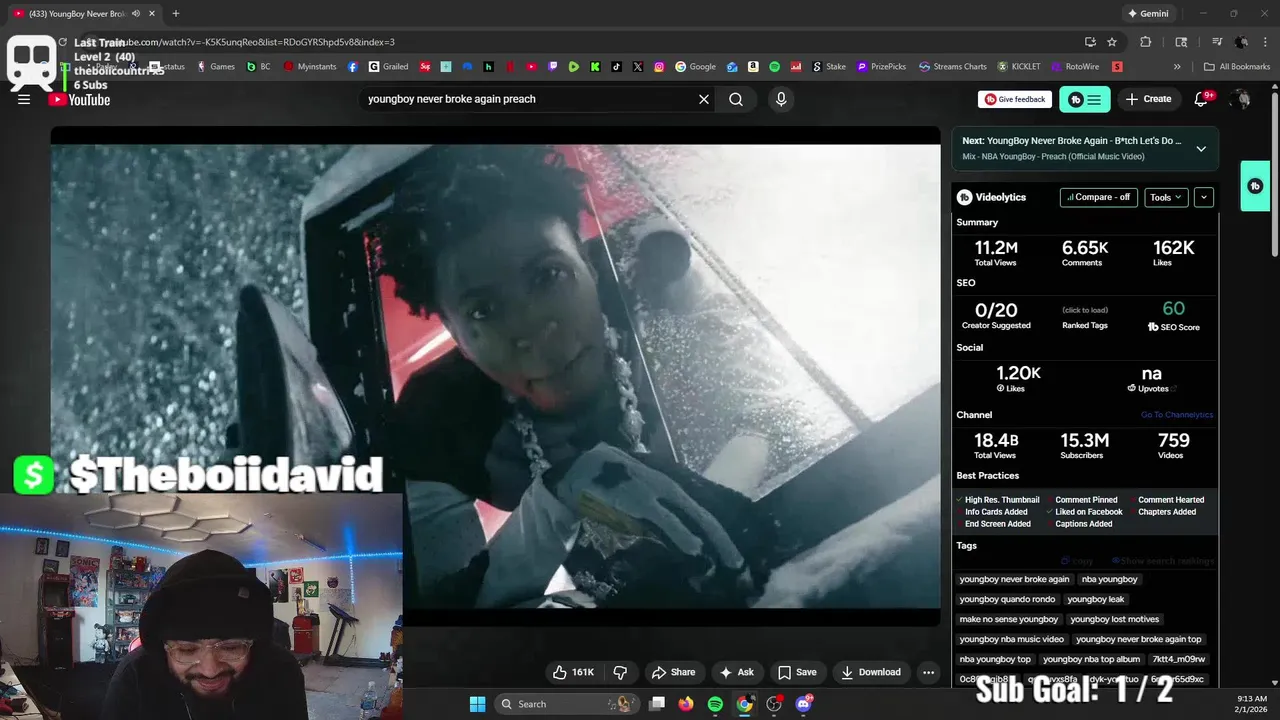
Task: Open the Grailed bookmark
Action: [x=388, y=67]
